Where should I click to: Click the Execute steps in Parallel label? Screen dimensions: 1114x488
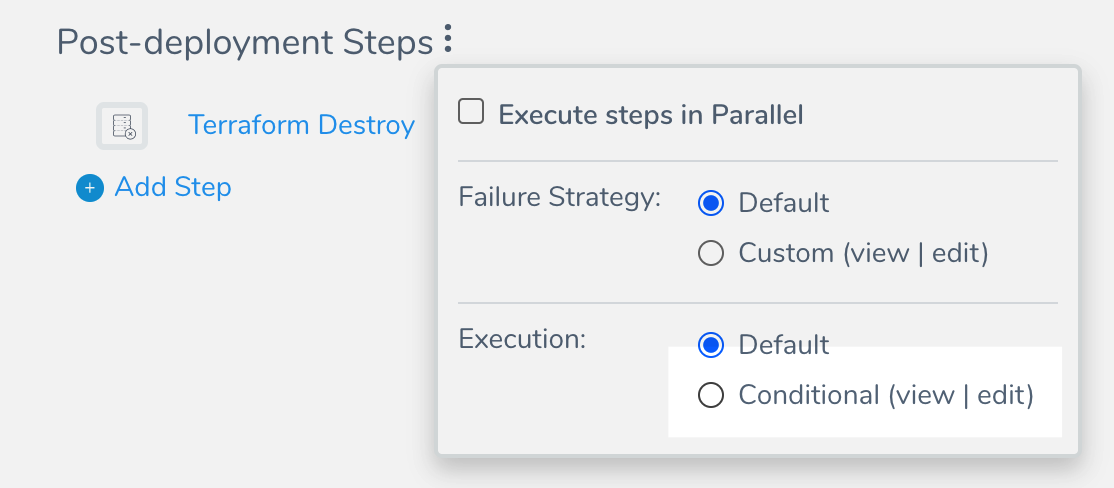coord(651,115)
